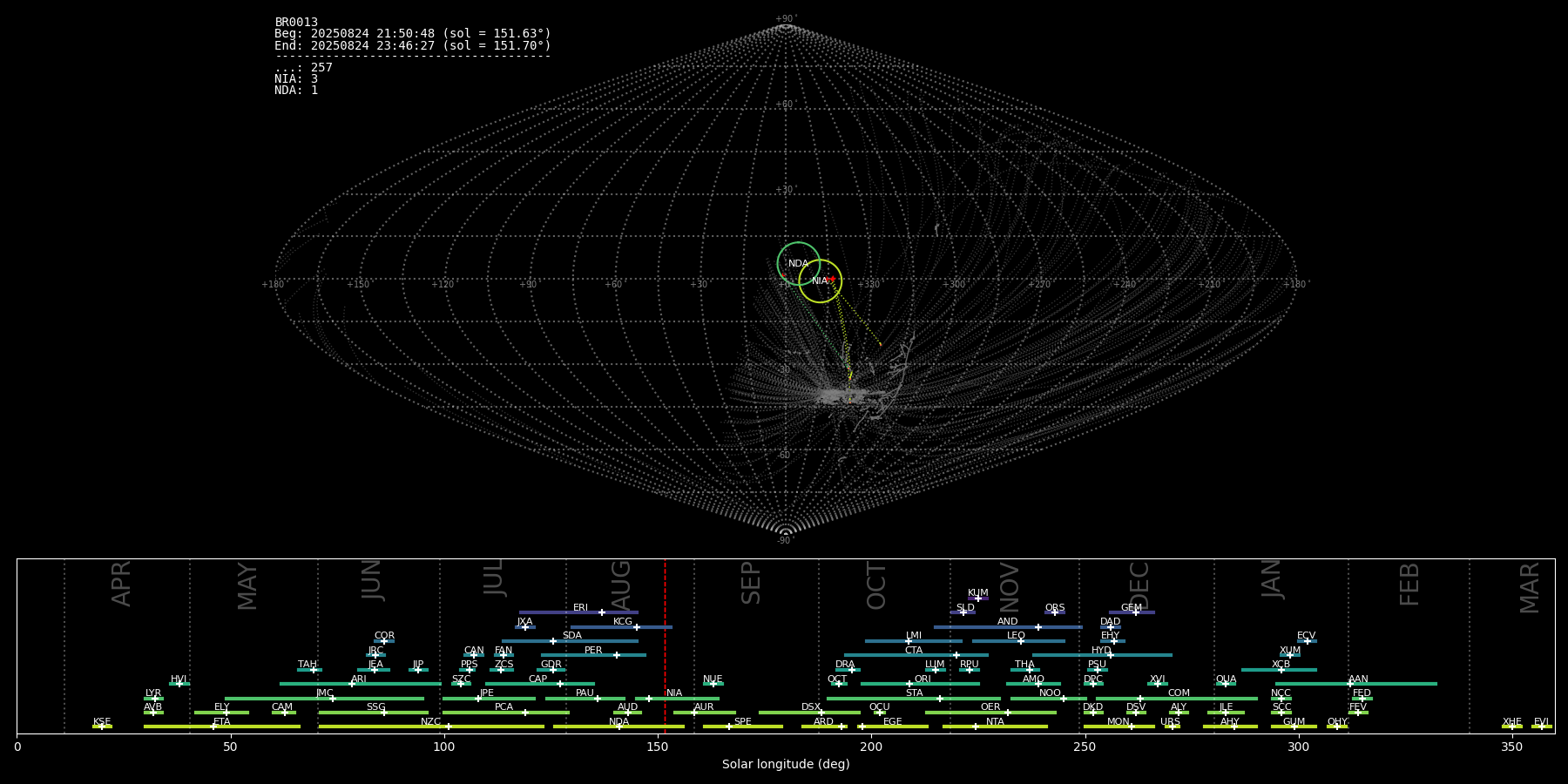Select the GEM shower label
The height and width of the screenshot is (784, 1568).
point(1132,608)
